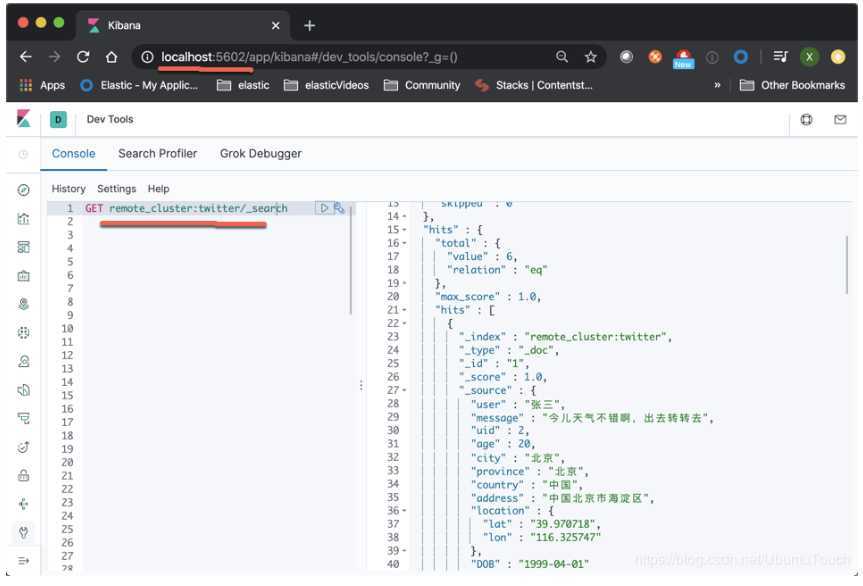Reload the page

click(83, 57)
